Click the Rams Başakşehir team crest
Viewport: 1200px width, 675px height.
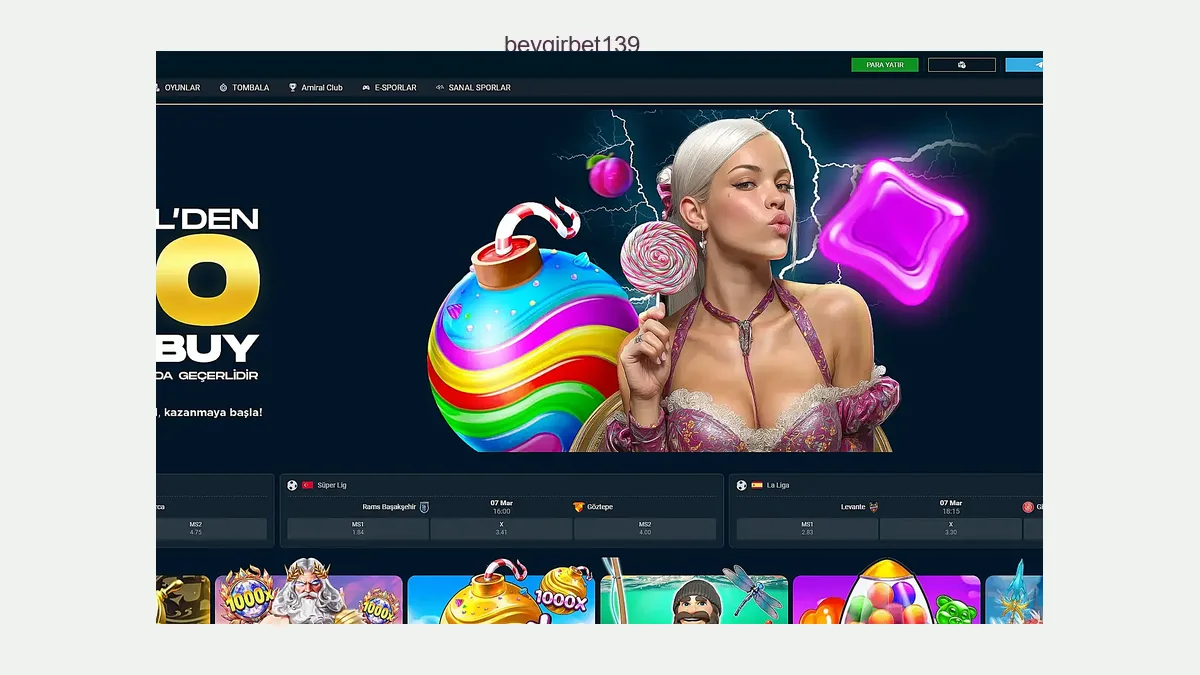(424, 507)
